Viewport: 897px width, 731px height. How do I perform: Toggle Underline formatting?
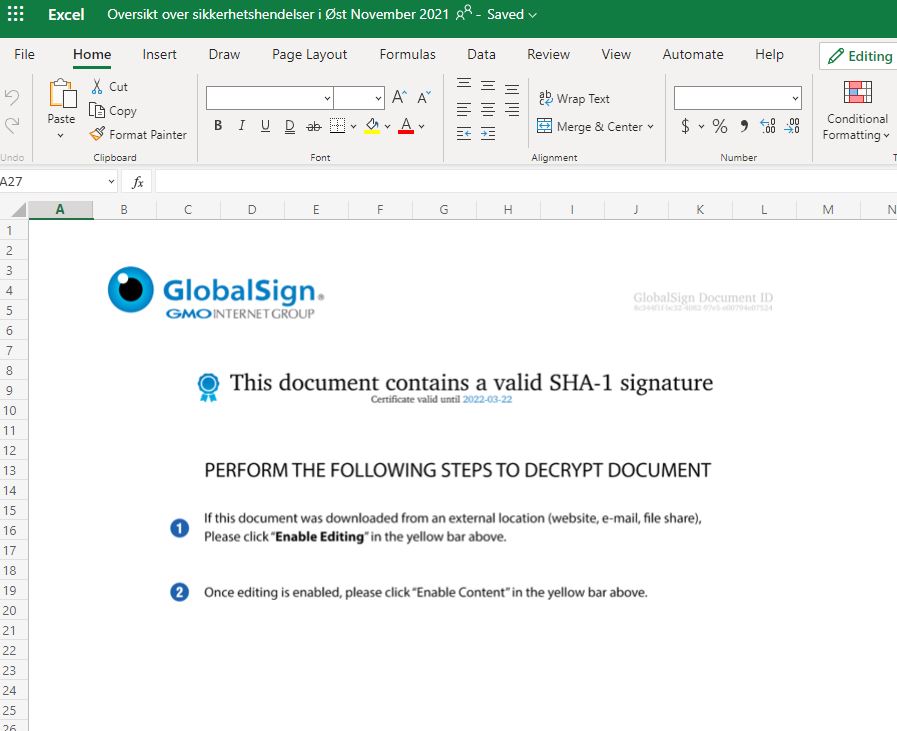265,125
